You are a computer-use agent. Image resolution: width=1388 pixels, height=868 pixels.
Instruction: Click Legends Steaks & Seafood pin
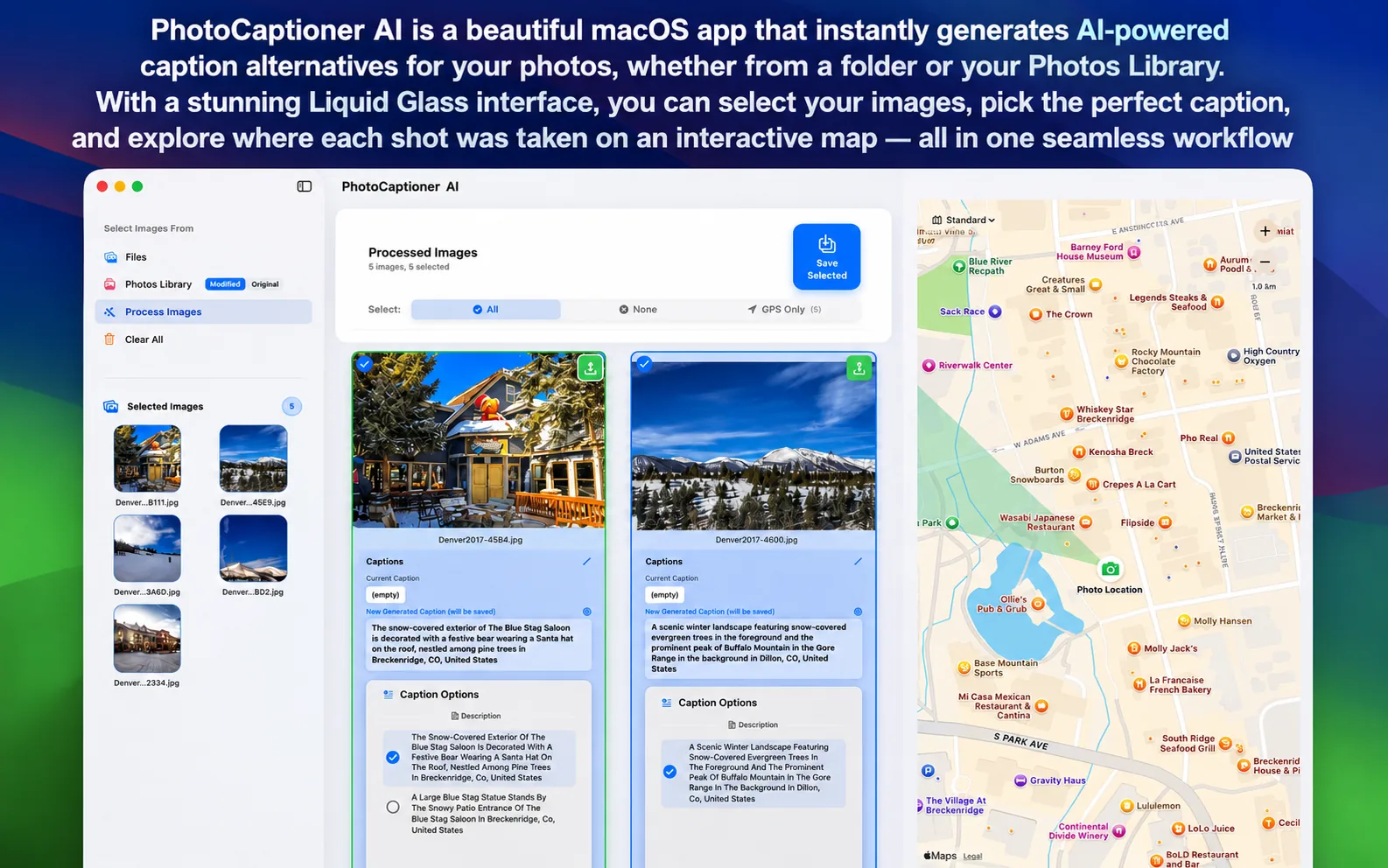(x=1217, y=302)
